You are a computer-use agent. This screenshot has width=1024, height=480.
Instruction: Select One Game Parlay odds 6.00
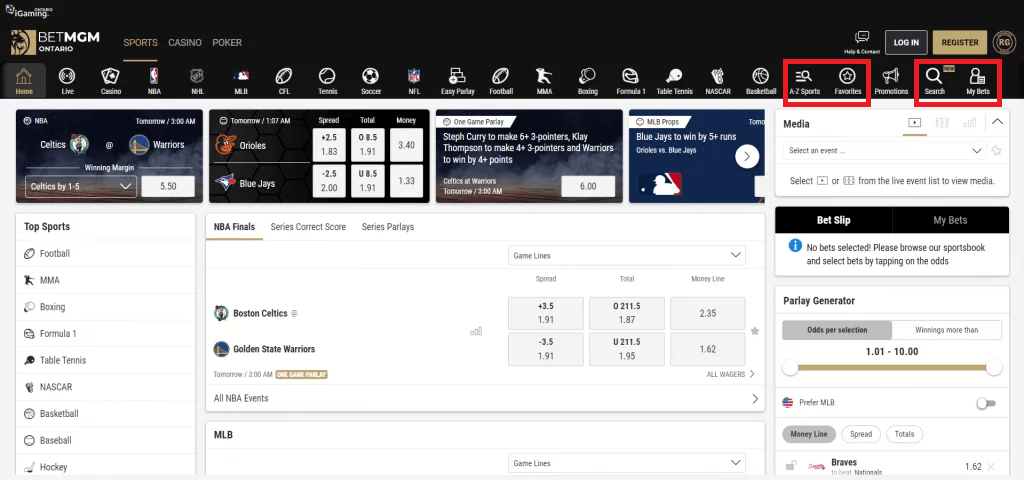tap(588, 186)
